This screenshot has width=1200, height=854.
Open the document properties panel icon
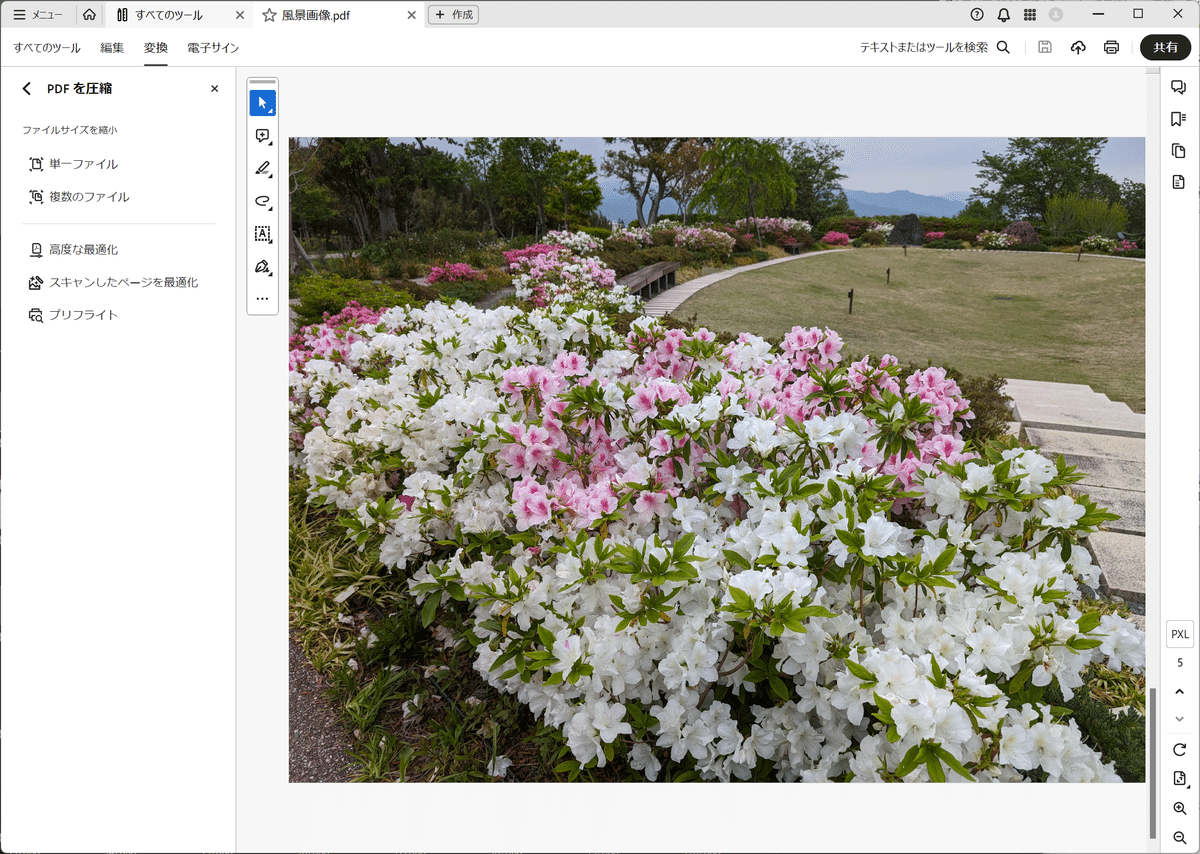(1179, 182)
